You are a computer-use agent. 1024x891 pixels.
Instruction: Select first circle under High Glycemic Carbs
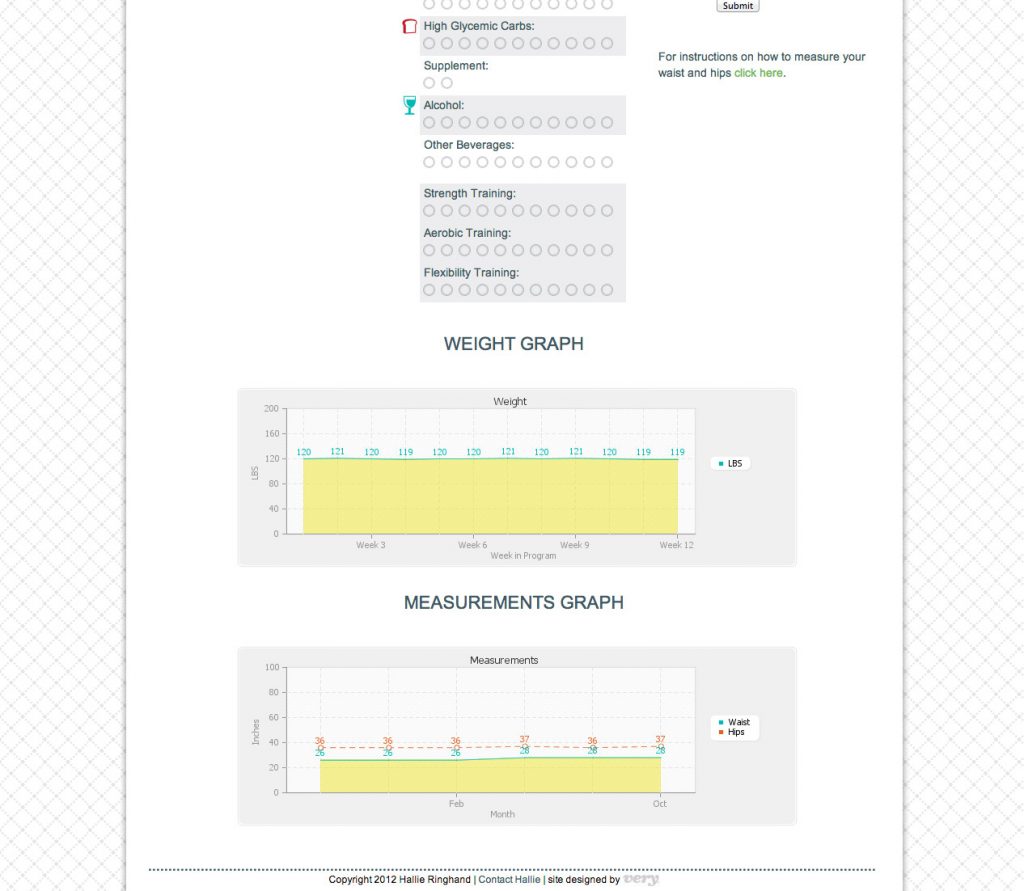coord(429,43)
